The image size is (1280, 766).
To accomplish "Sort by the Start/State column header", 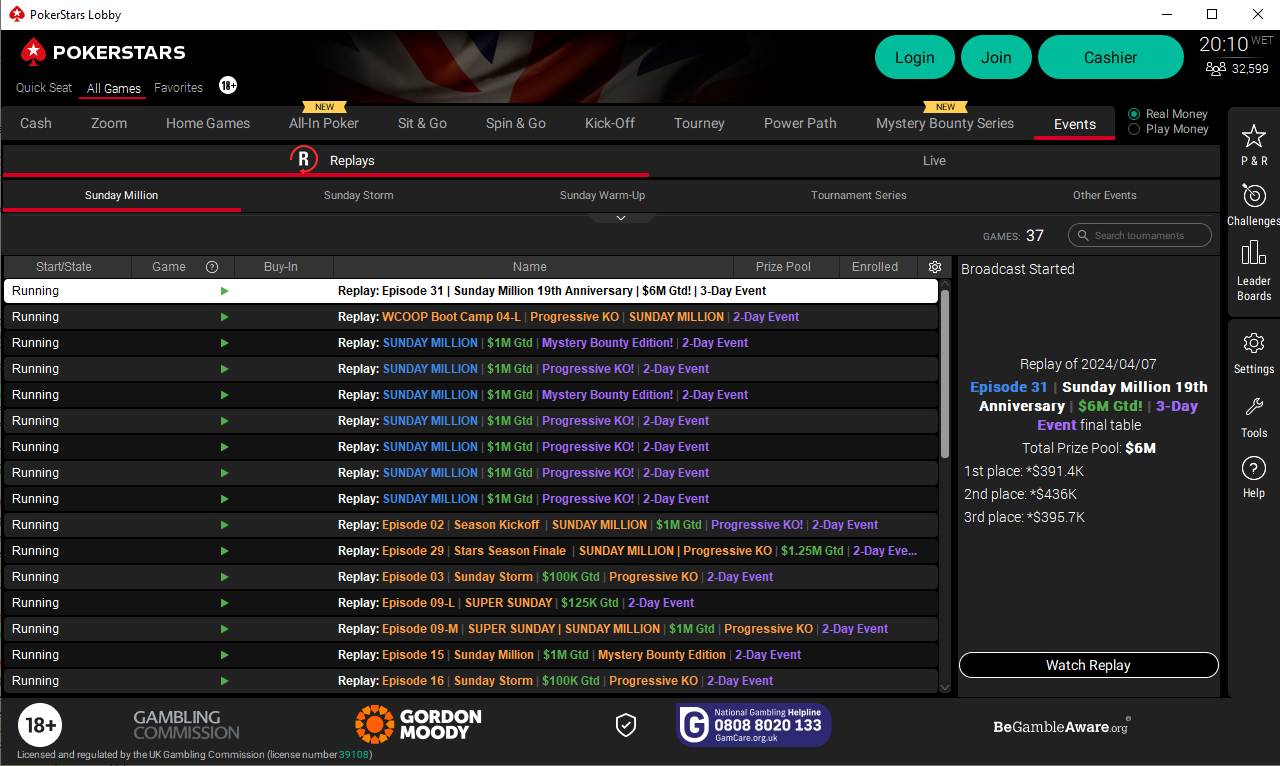I will coord(66,267).
